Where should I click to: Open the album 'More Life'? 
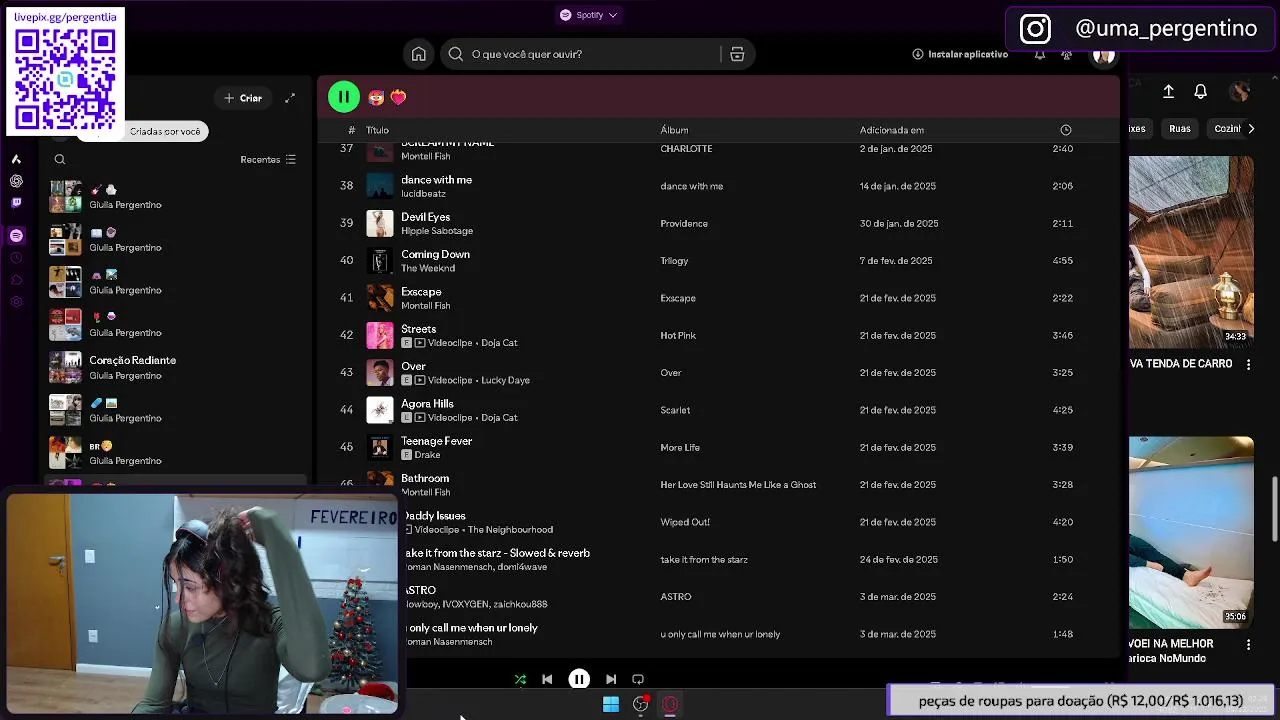click(680, 448)
